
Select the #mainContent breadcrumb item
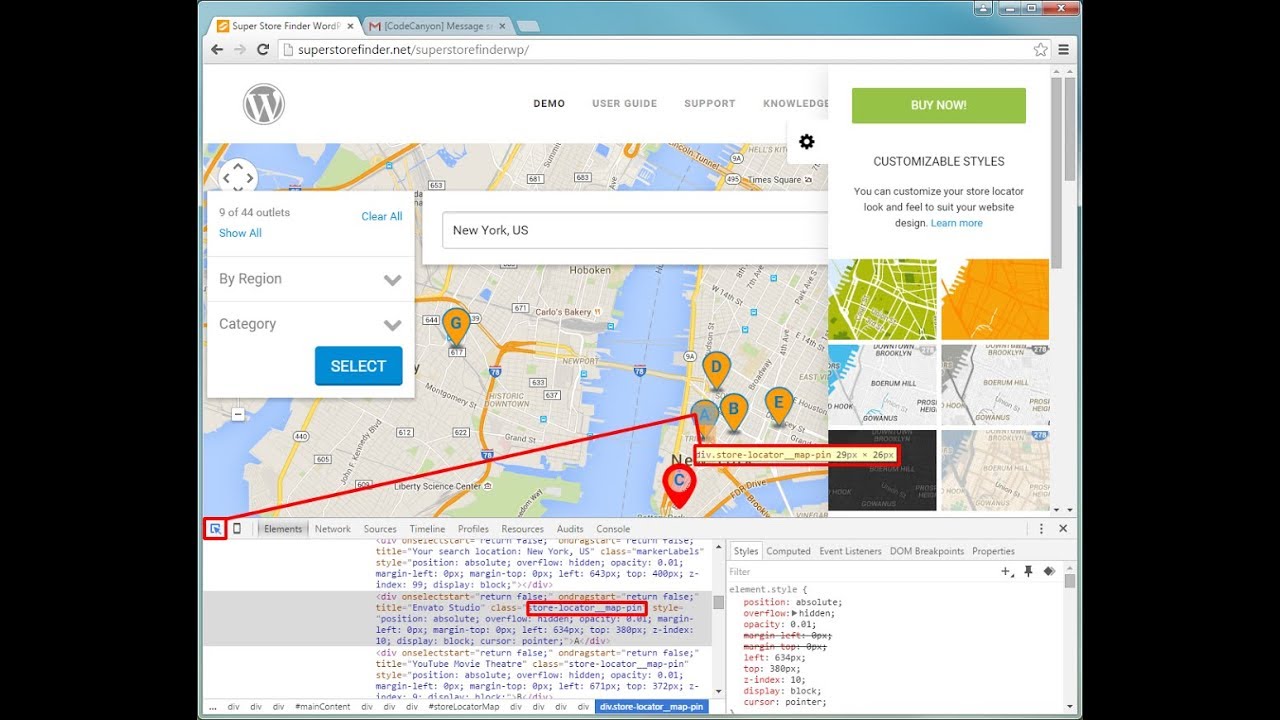pyautogui.click(x=323, y=706)
